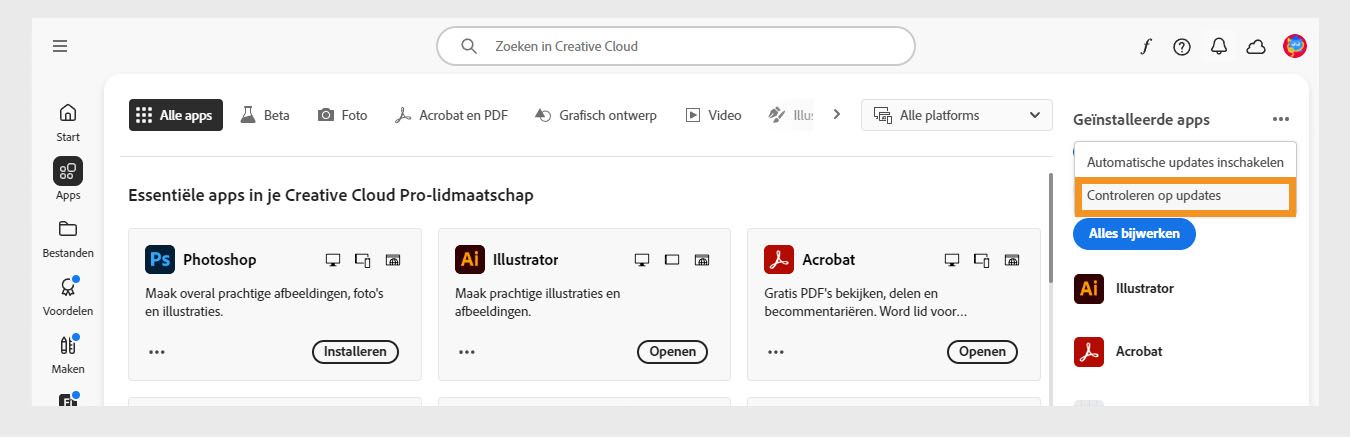Click the Illustrator card title

click(x=526, y=260)
